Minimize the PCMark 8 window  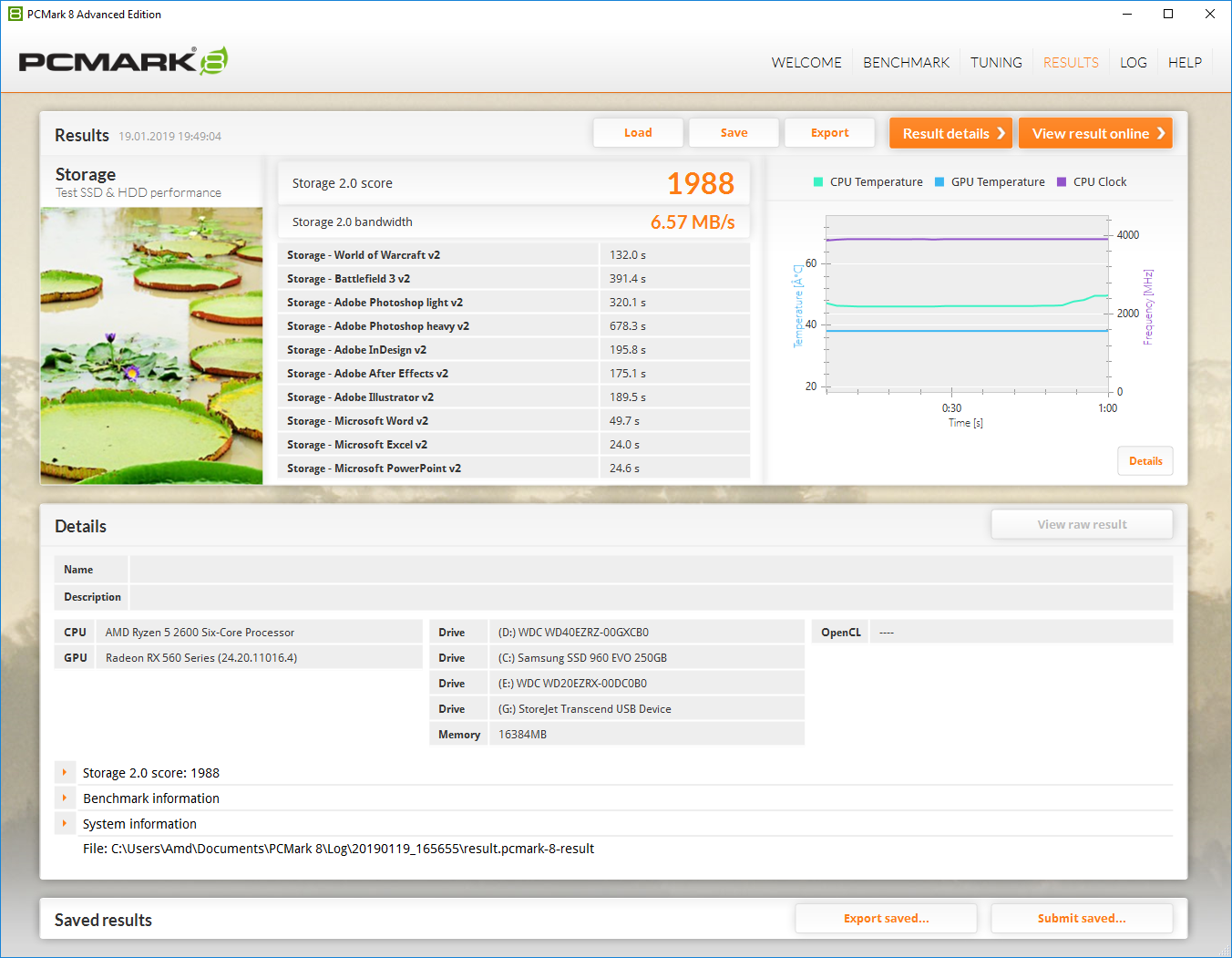(1127, 14)
